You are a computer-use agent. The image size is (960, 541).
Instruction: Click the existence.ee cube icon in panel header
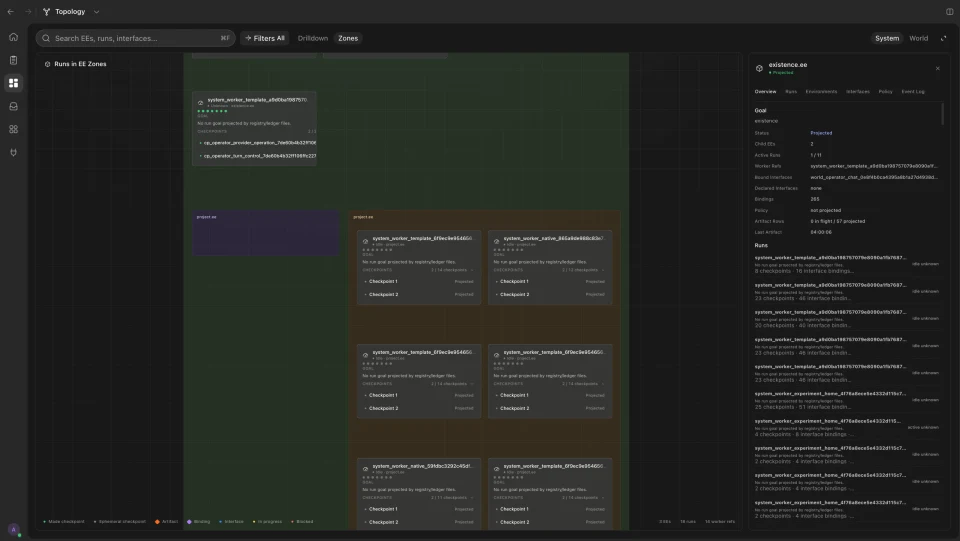pos(759,69)
